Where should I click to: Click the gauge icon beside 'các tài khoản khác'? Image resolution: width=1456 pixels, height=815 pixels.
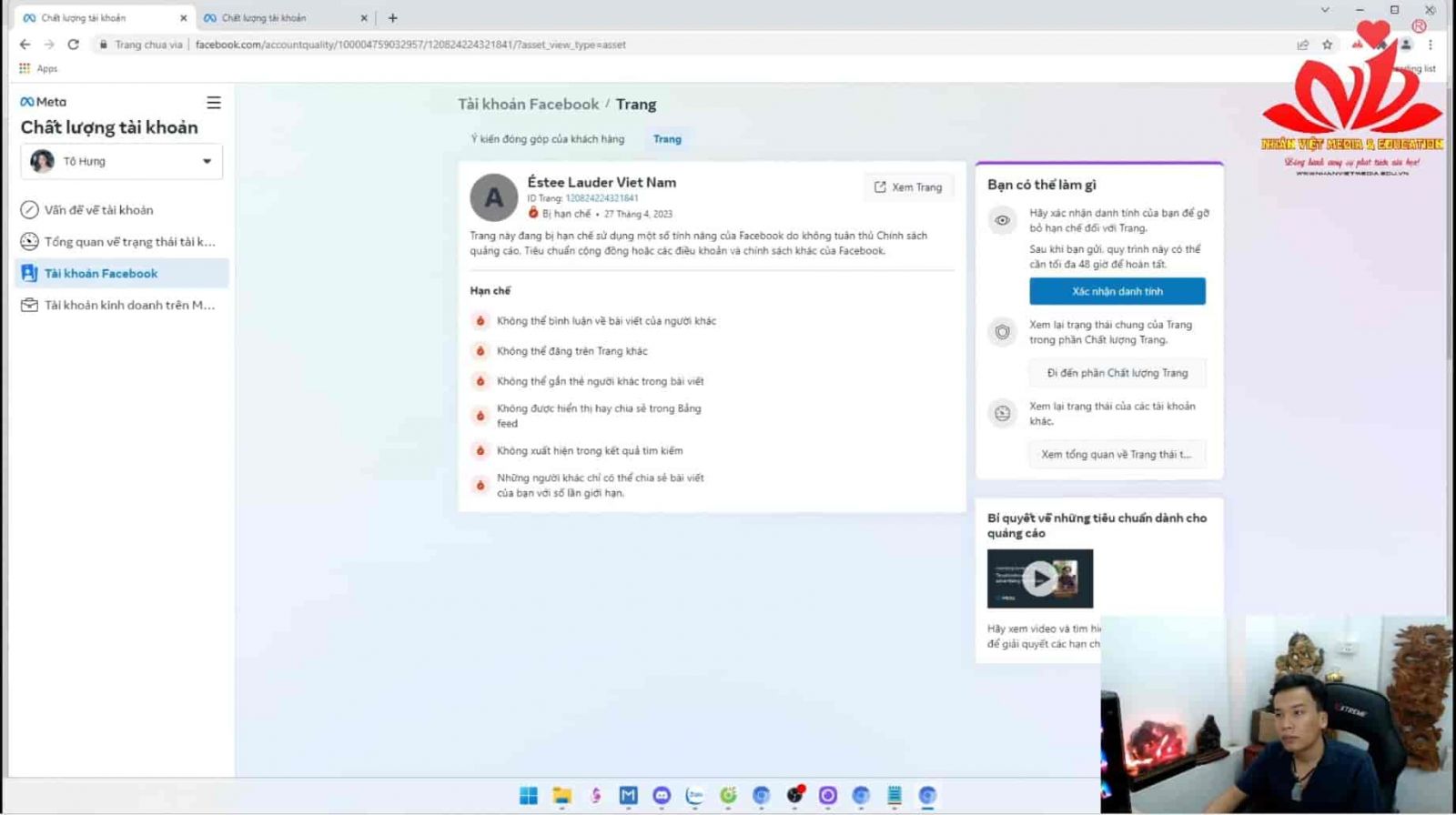[x=1002, y=414]
